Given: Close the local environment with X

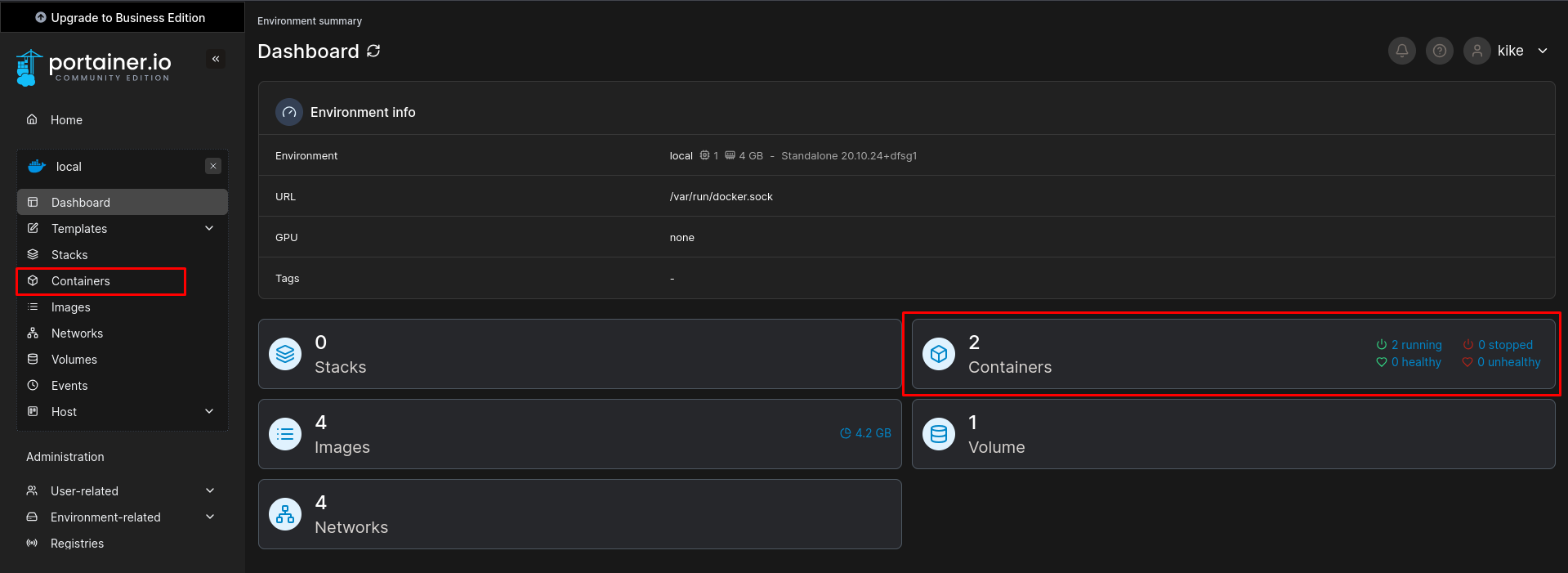Looking at the screenshot, I should [213, 166].
